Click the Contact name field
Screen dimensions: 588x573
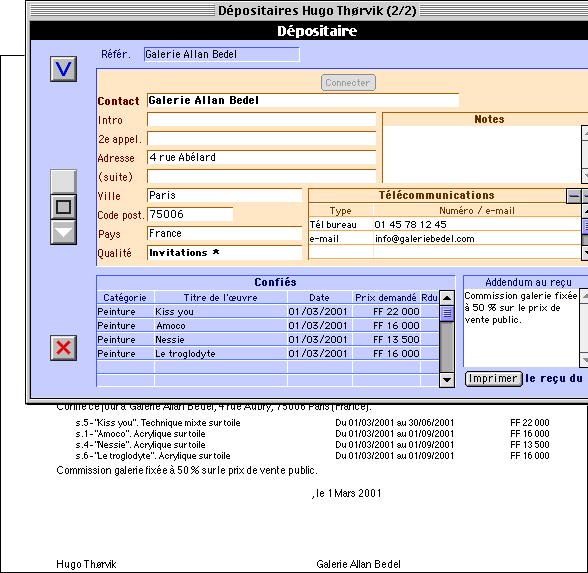pos(303,100)
